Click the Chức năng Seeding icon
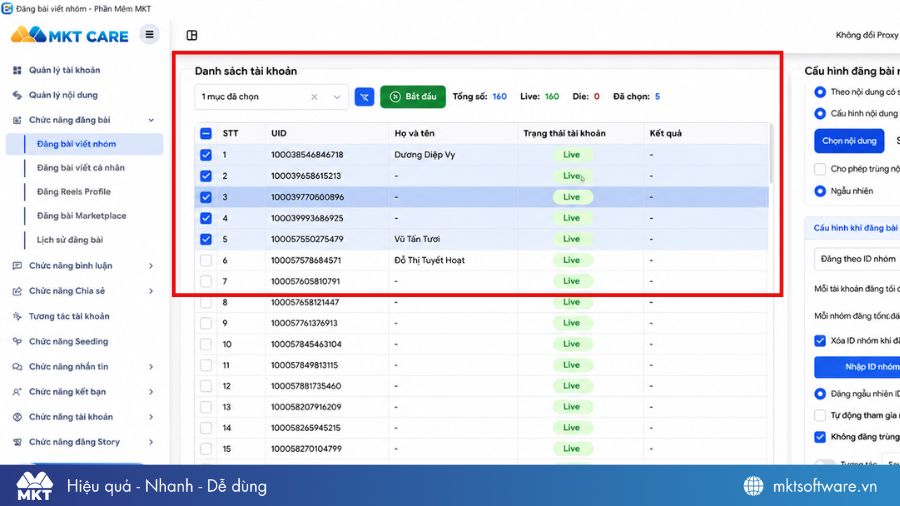Image resolution: width=900 pixels, height=506 pixels. click(17, 341)
